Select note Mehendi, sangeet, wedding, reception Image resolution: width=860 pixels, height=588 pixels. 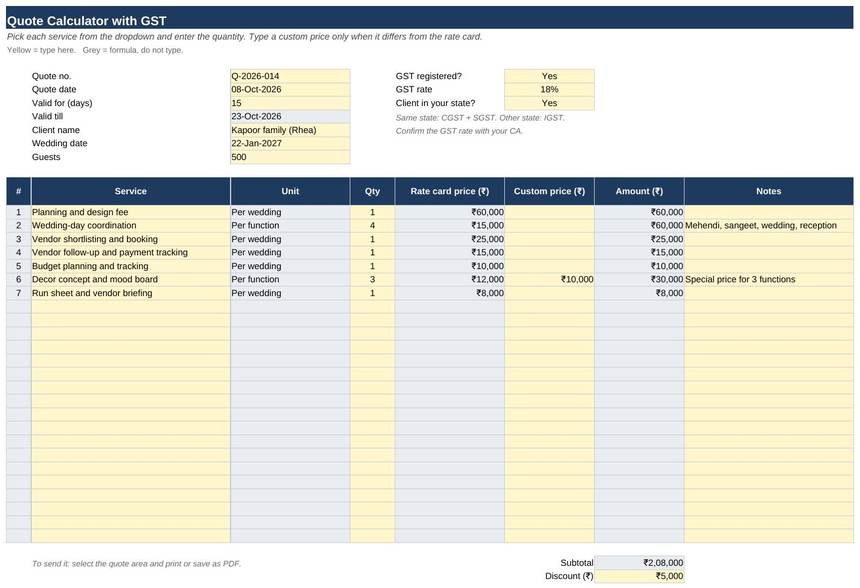(769, 225)
